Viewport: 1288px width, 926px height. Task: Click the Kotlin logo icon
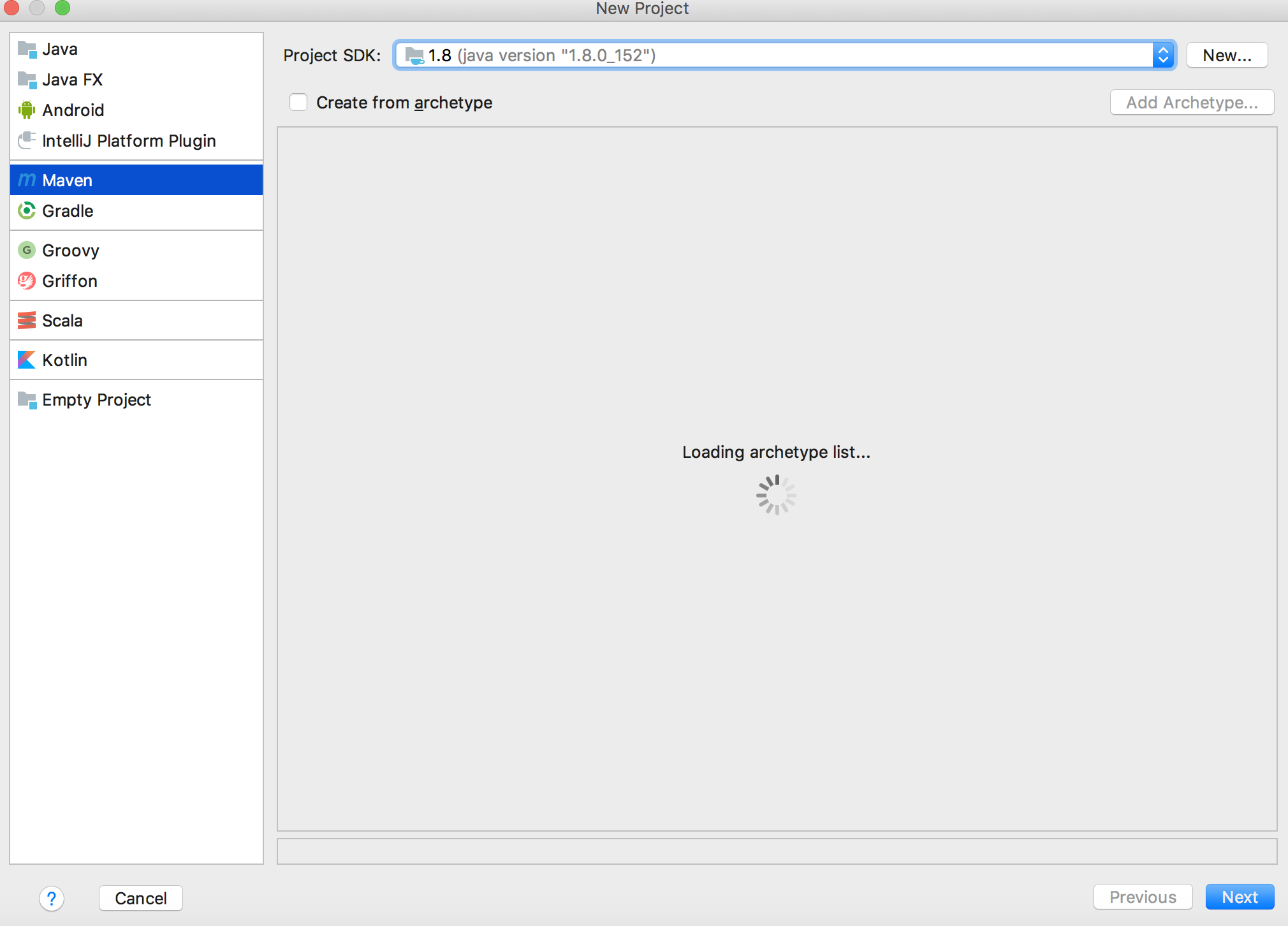tap(27, 360)
